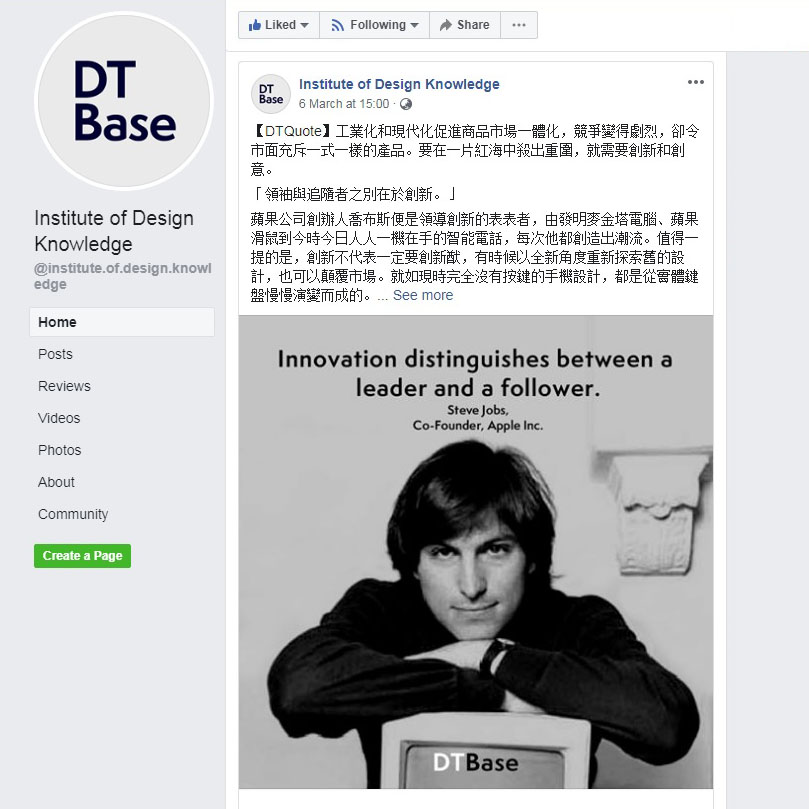Expand post text with See more
The width and height of the screenshot is (809, 809).
[x=423, y=295]
